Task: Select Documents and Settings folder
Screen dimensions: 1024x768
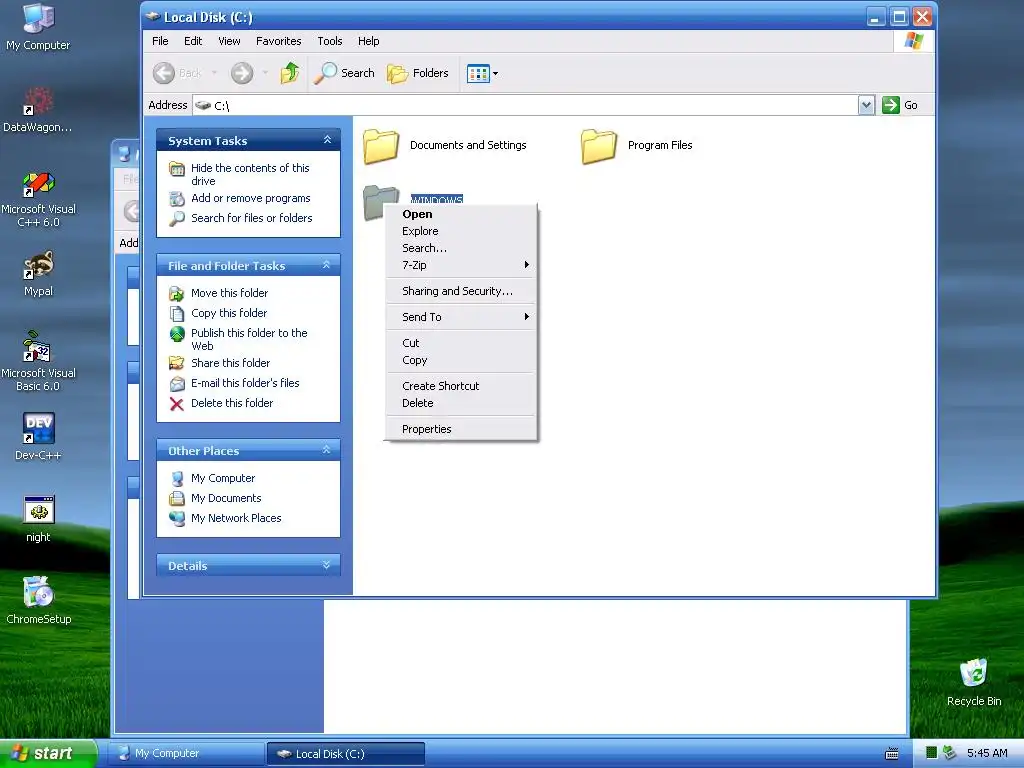Action: (x=445, y=146)
